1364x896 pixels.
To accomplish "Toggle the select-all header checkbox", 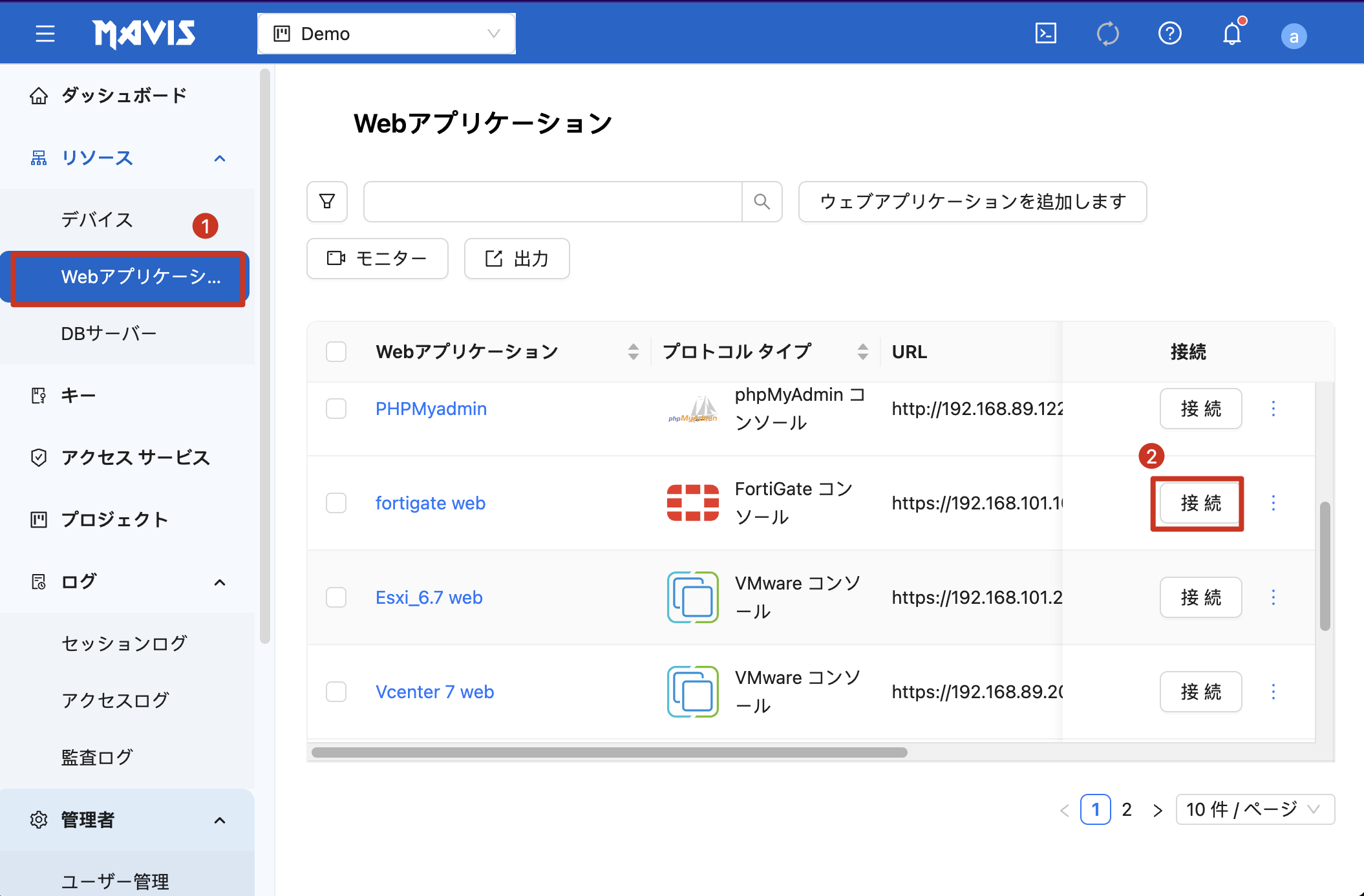I will point(336,352).
